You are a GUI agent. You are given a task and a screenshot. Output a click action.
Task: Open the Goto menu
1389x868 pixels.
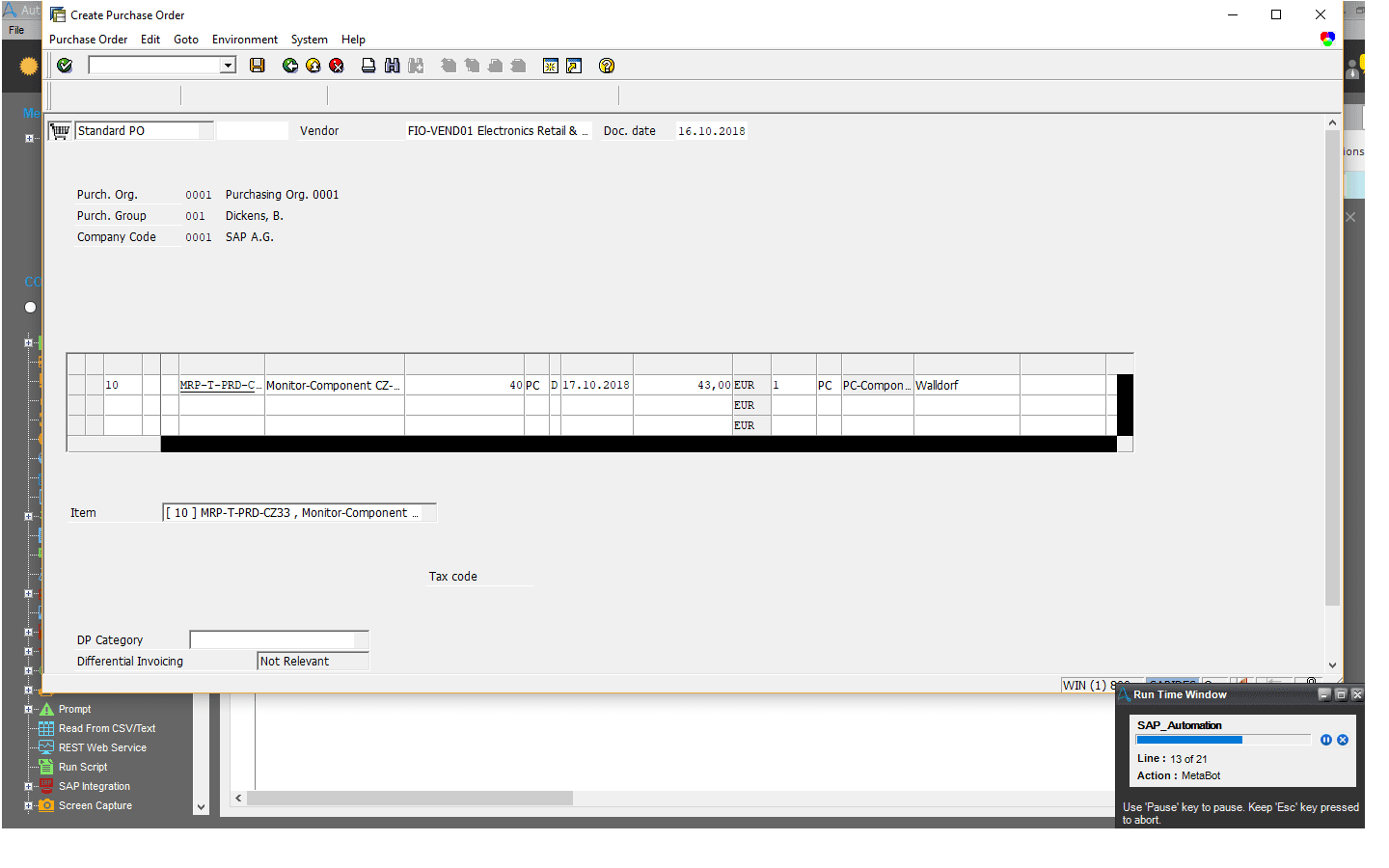pos(186,40)
